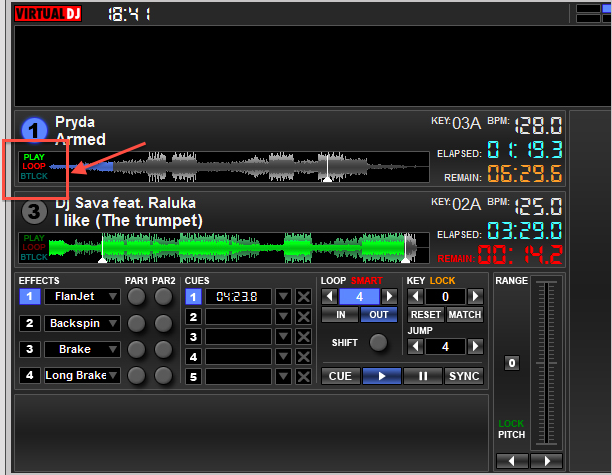Reset pitch with the 0 button
The image size is (612, 475).
512,363
